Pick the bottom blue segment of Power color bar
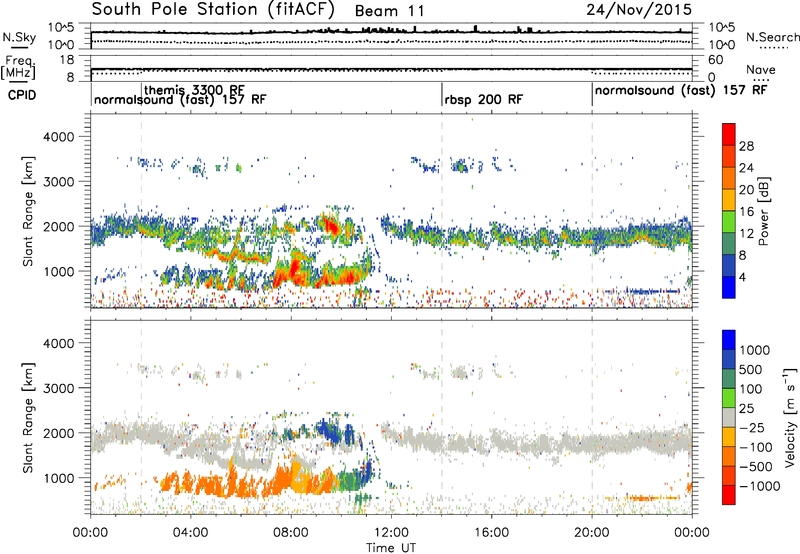Screen dimensions: 800x554 pos(729,287)
